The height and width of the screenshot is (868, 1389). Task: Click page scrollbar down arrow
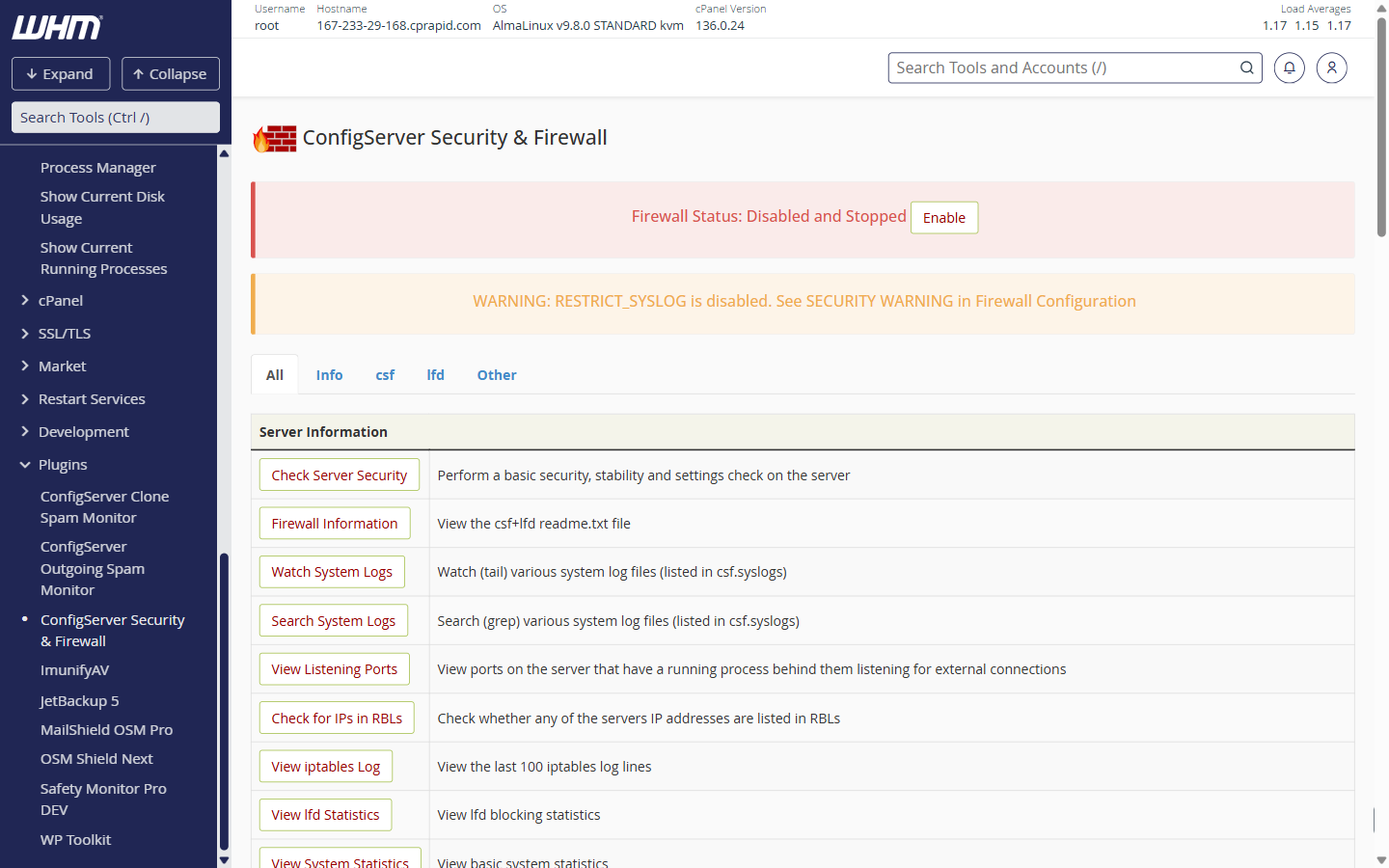pyautogui.click(x=1381, y=860)
